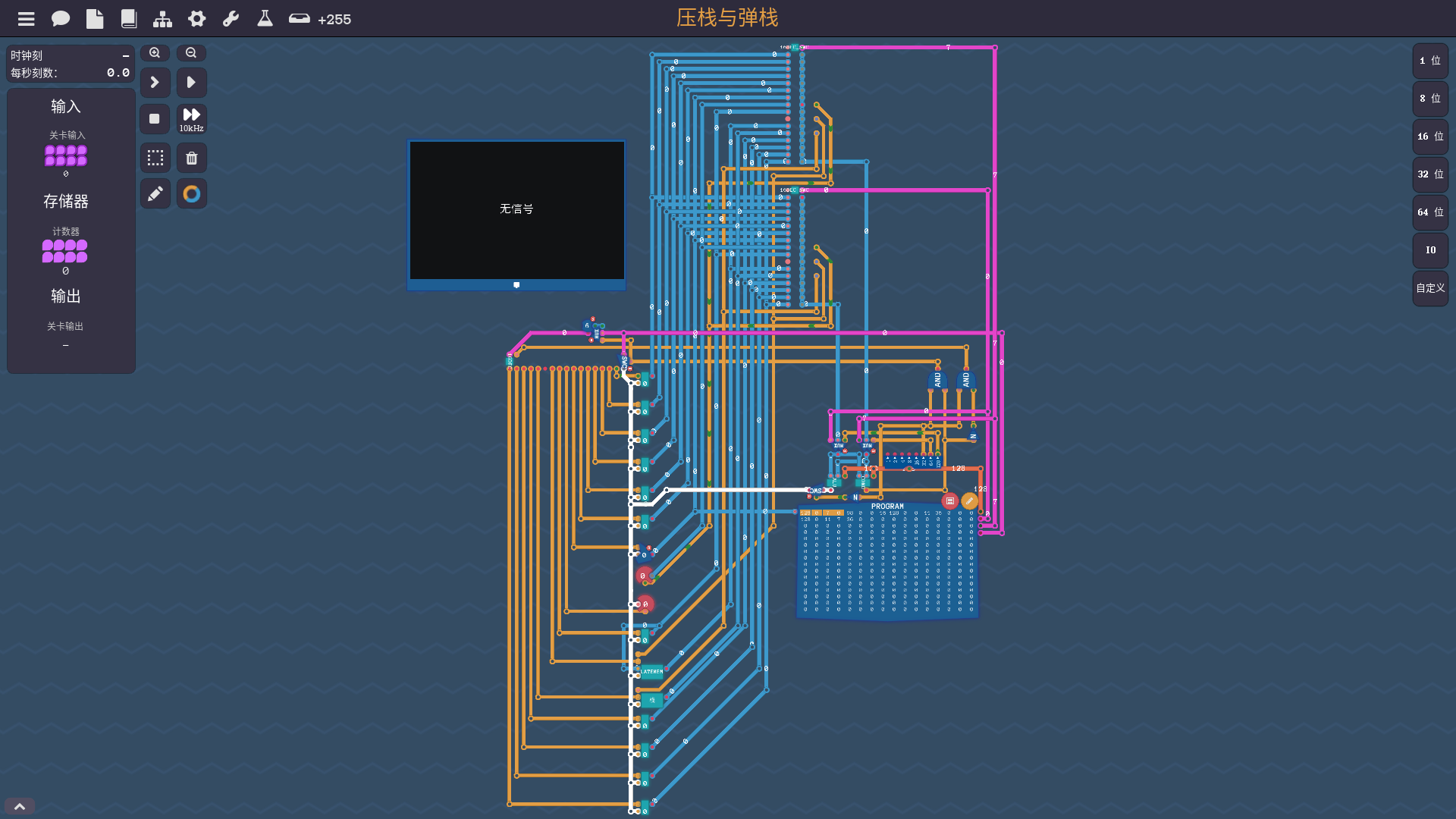The height and width of the screenshot is (819, 1456).
Task: Run the simulation with play button
Action: pos(191,82)
